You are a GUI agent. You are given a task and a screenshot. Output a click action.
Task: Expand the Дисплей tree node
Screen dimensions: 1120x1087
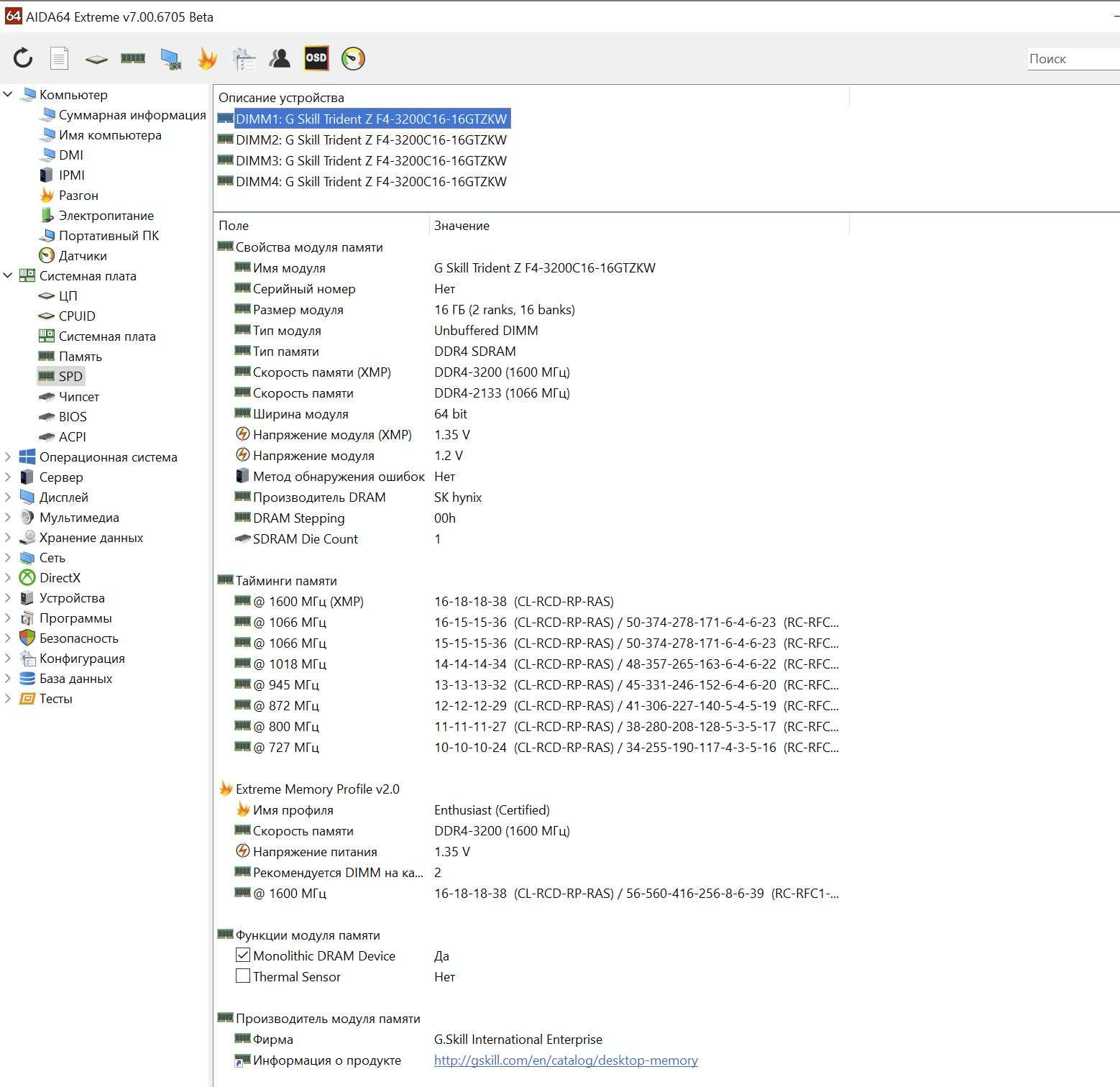coord(9,497)
